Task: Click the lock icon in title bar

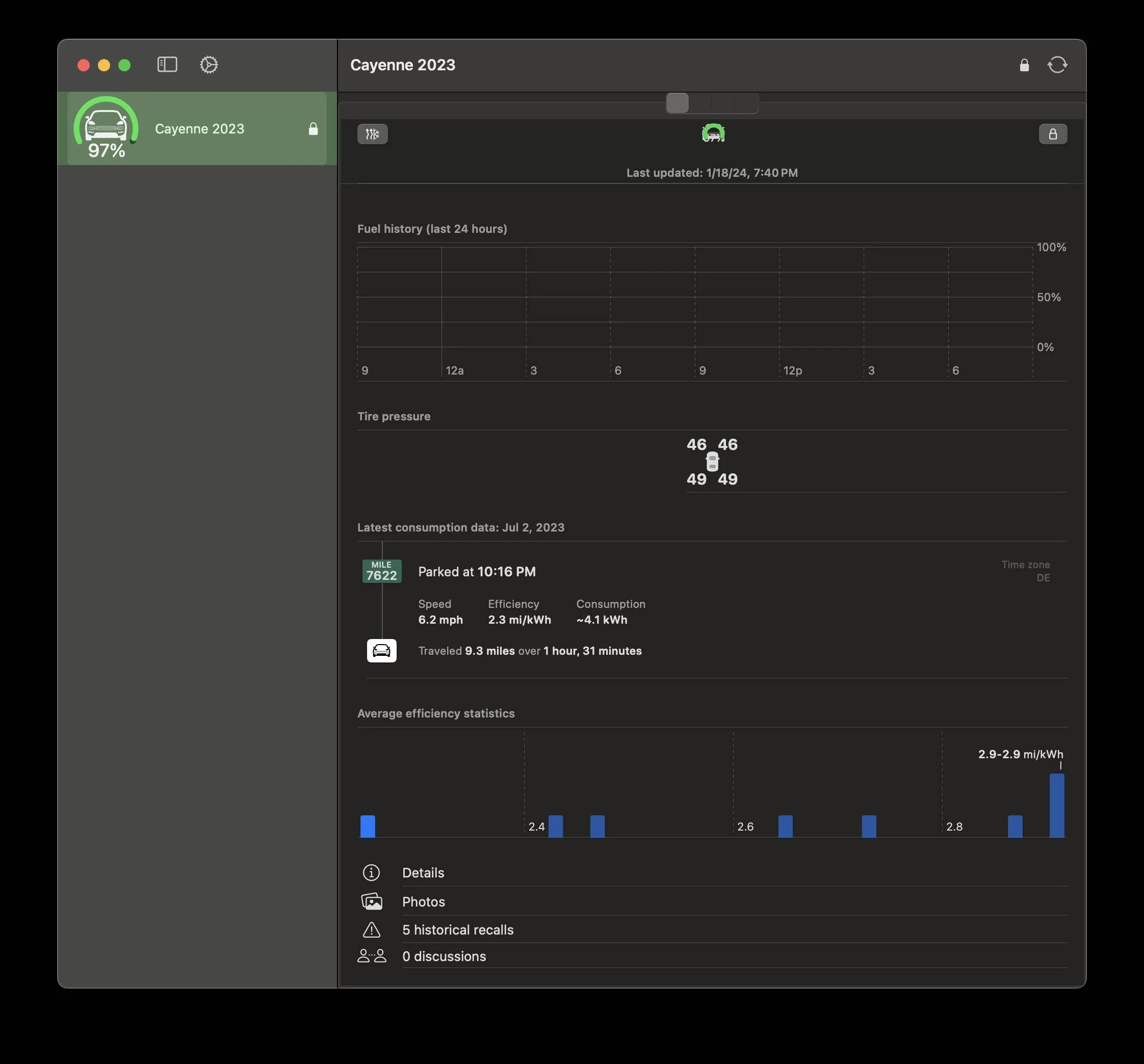Action: [1024, 65]
